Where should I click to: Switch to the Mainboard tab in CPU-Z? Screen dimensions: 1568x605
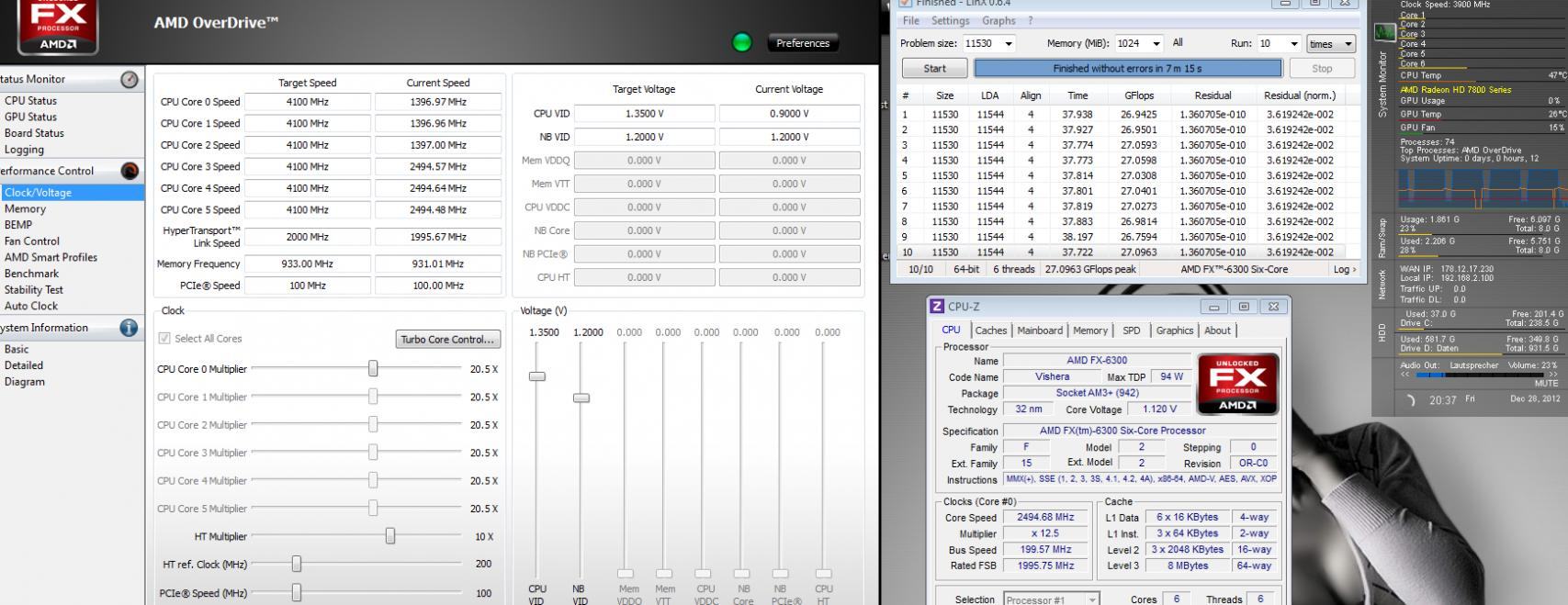(1040, 331)
